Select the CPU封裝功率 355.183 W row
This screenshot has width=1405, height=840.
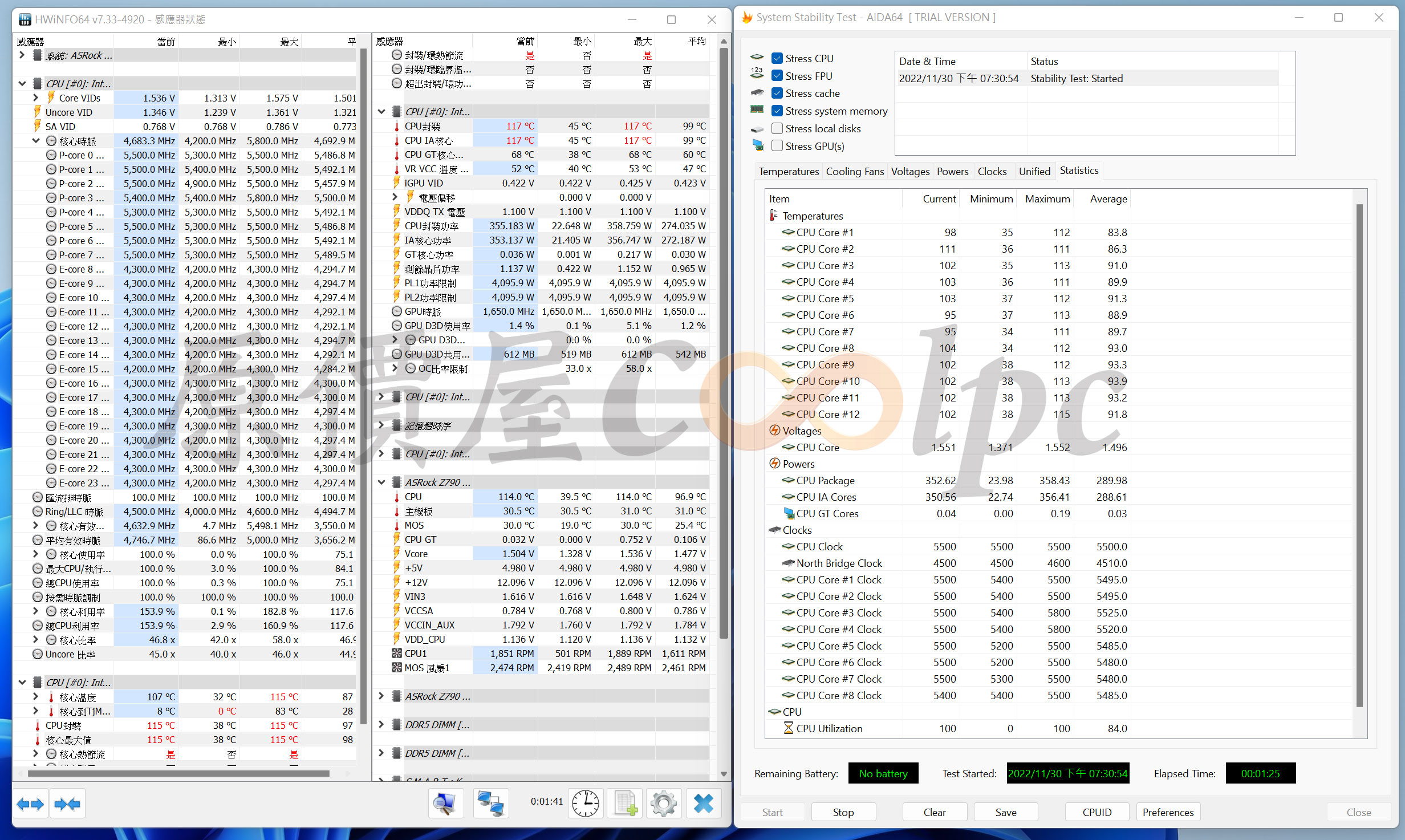coord(541,226)
